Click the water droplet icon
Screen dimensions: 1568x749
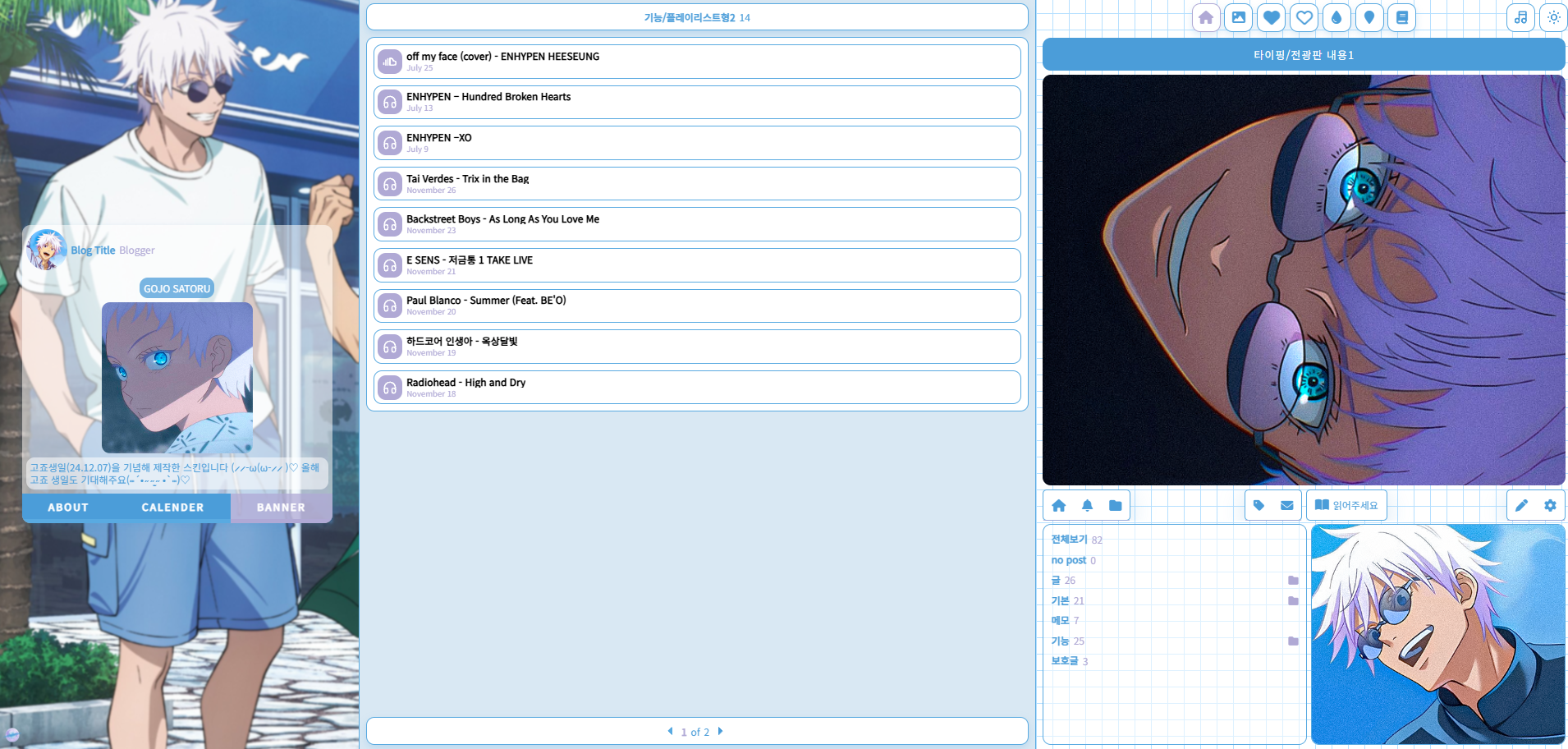click(1336, 17)
